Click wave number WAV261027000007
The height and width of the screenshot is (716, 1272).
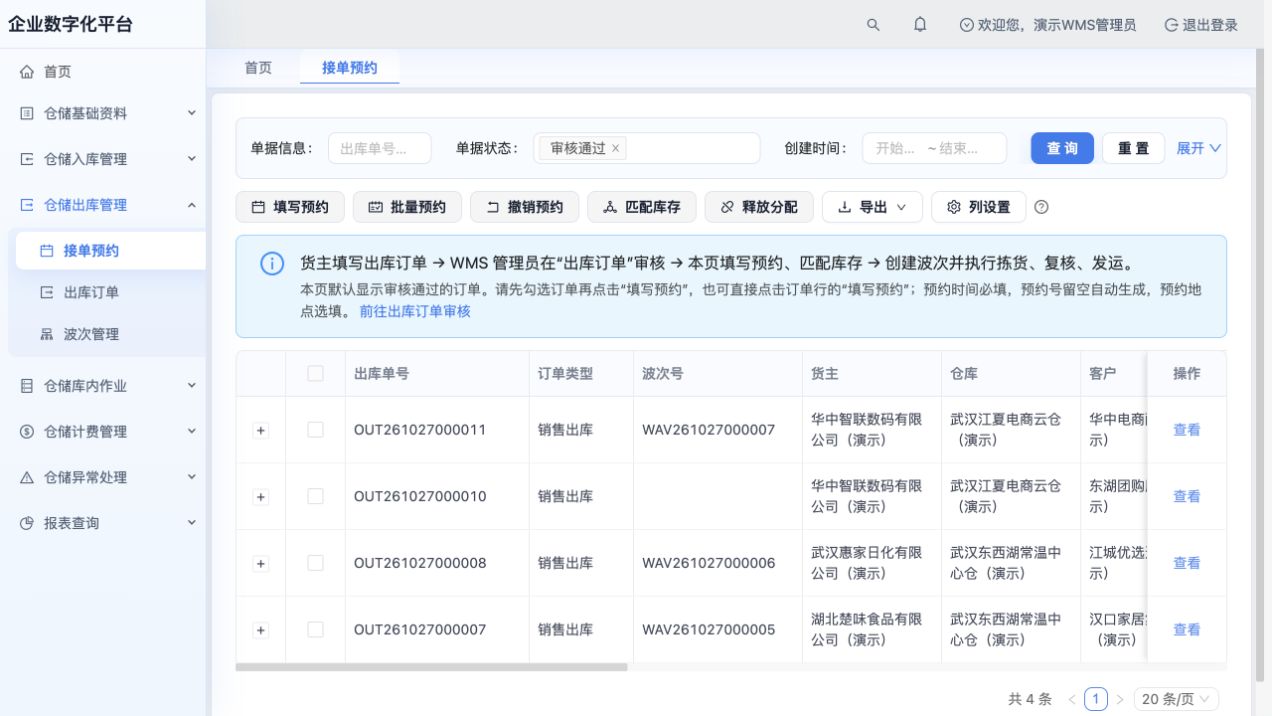pos(708,430)
